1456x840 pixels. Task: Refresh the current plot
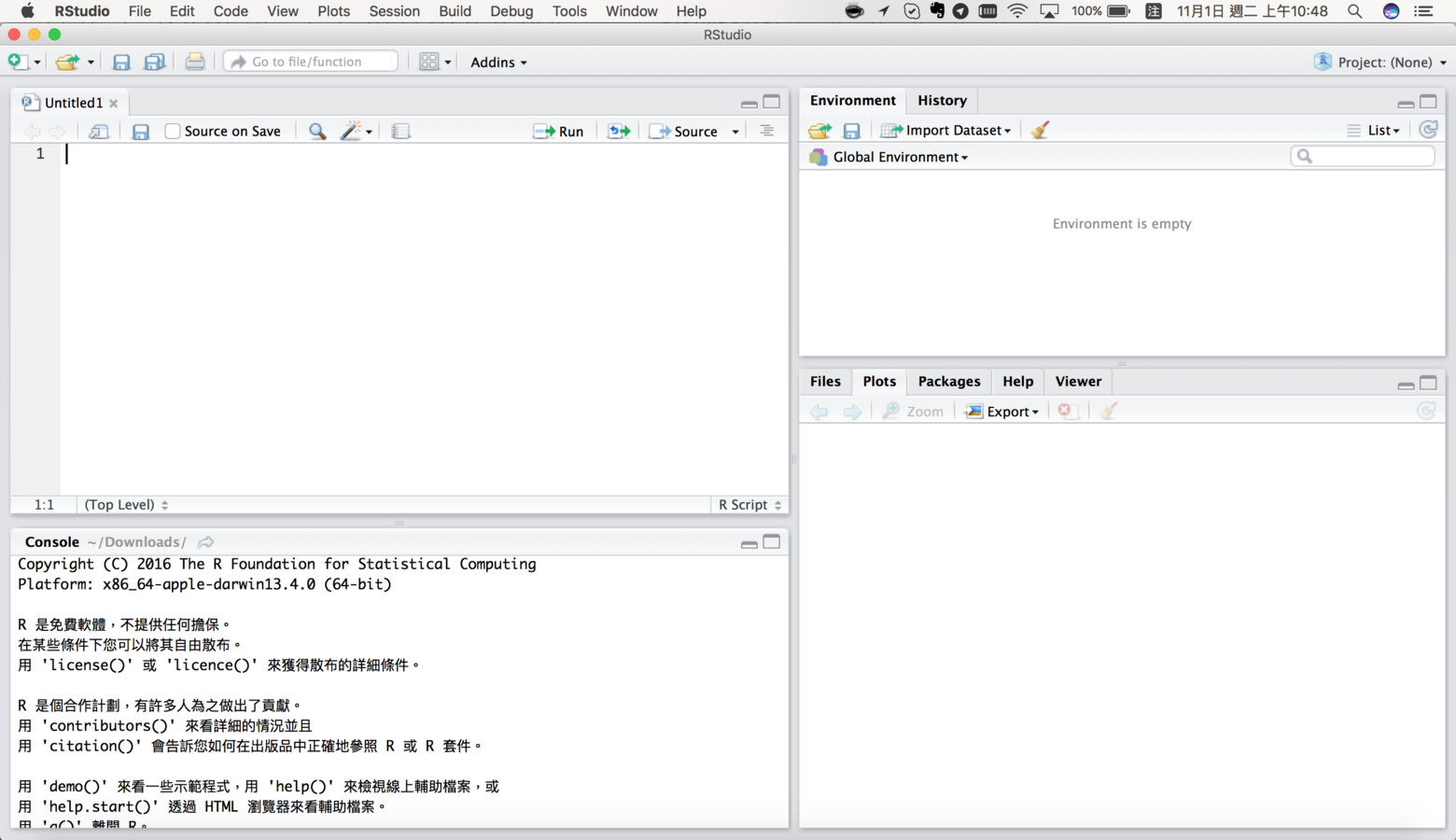click(1426, 411)
